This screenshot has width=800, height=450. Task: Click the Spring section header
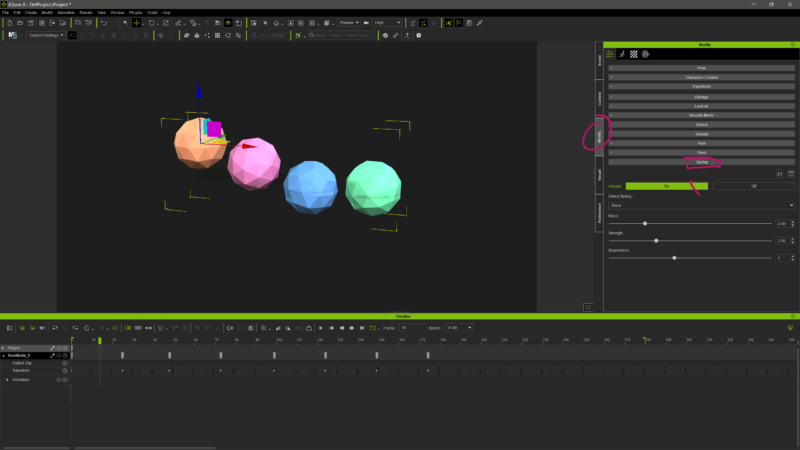coord(701,161)
